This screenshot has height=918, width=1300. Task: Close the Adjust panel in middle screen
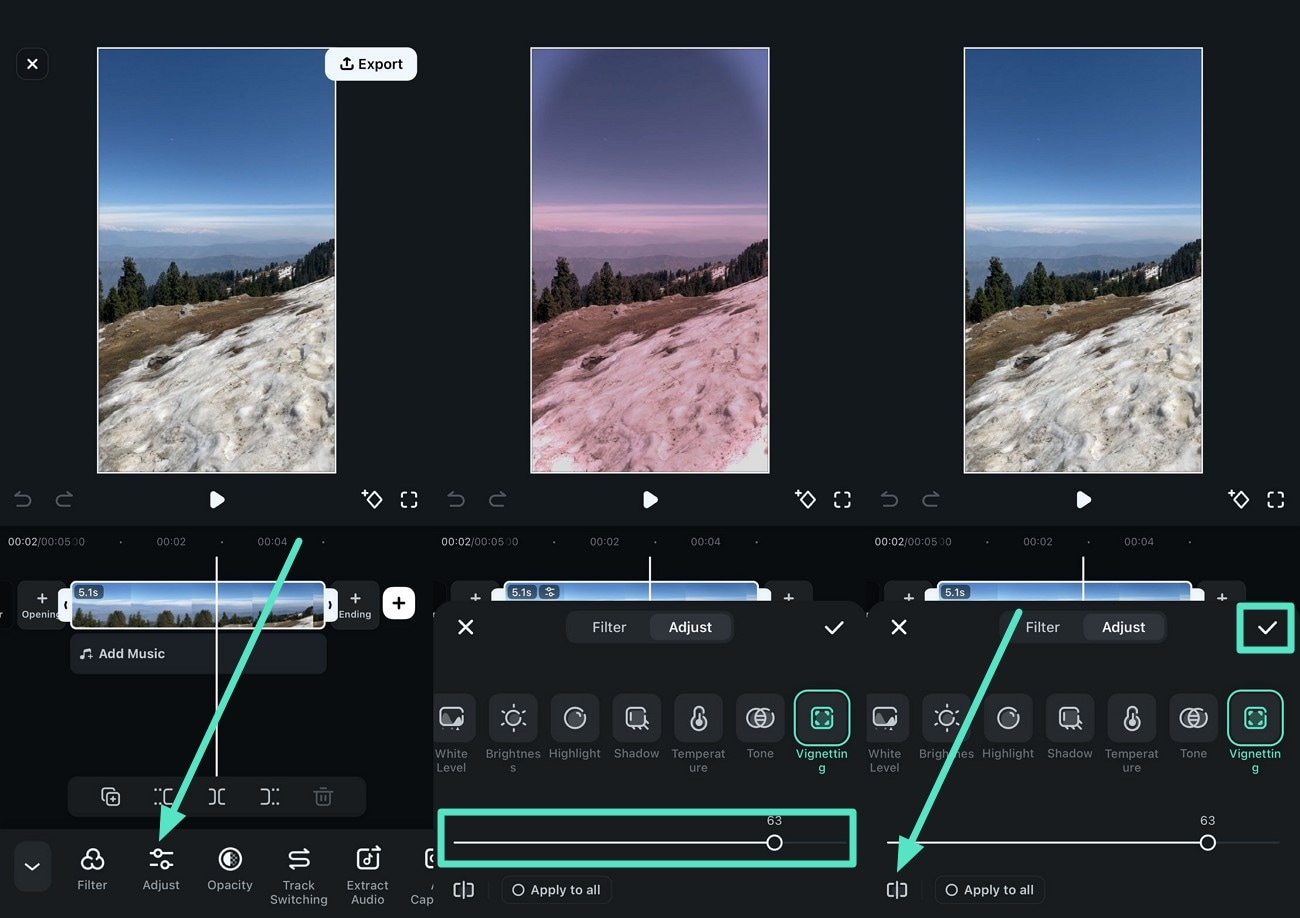pos(466,627)
